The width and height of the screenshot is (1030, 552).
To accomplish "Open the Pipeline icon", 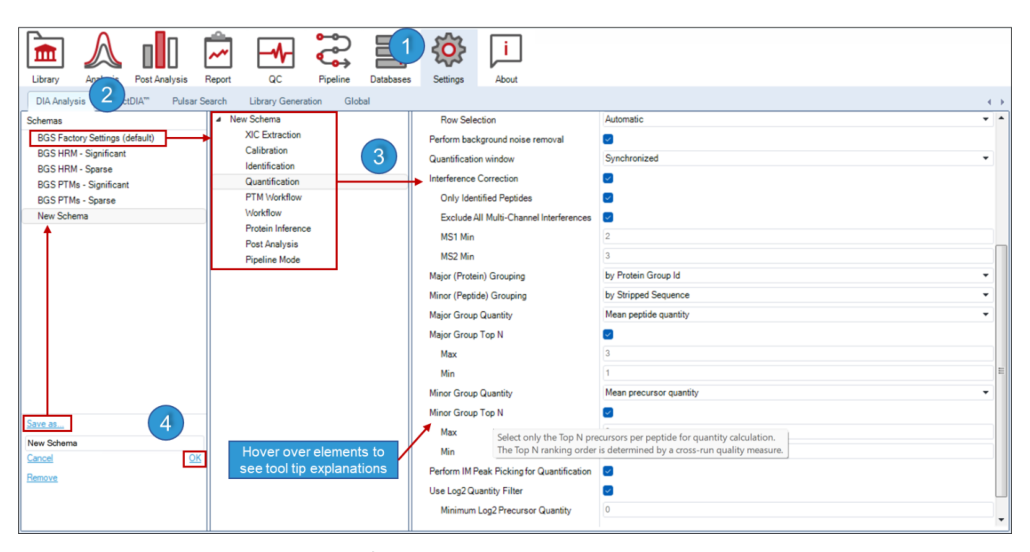I will (333, 51).
